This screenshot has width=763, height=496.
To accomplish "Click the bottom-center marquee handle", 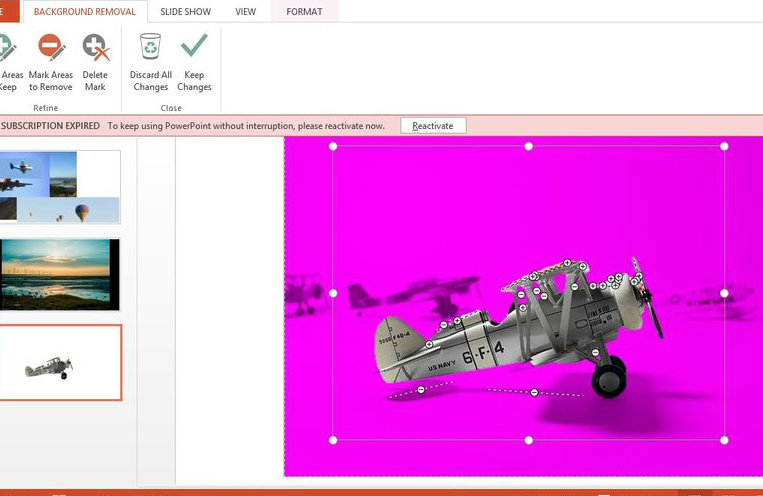I will tap(528, 440).
